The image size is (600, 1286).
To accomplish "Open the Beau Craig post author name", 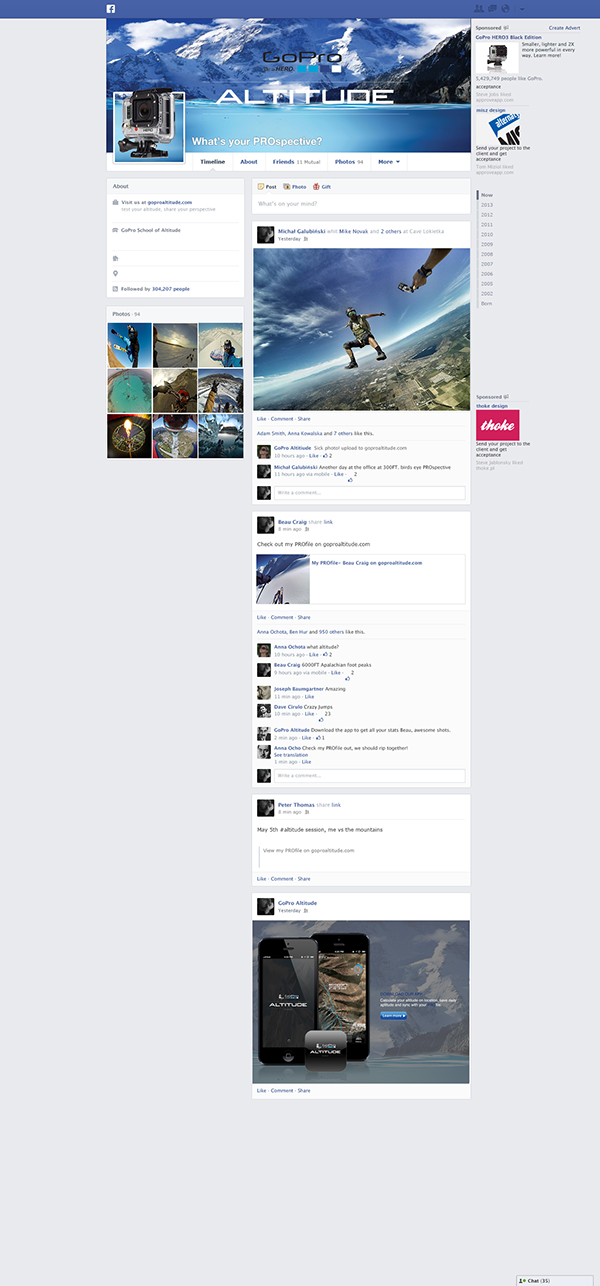I will (292, 521).
